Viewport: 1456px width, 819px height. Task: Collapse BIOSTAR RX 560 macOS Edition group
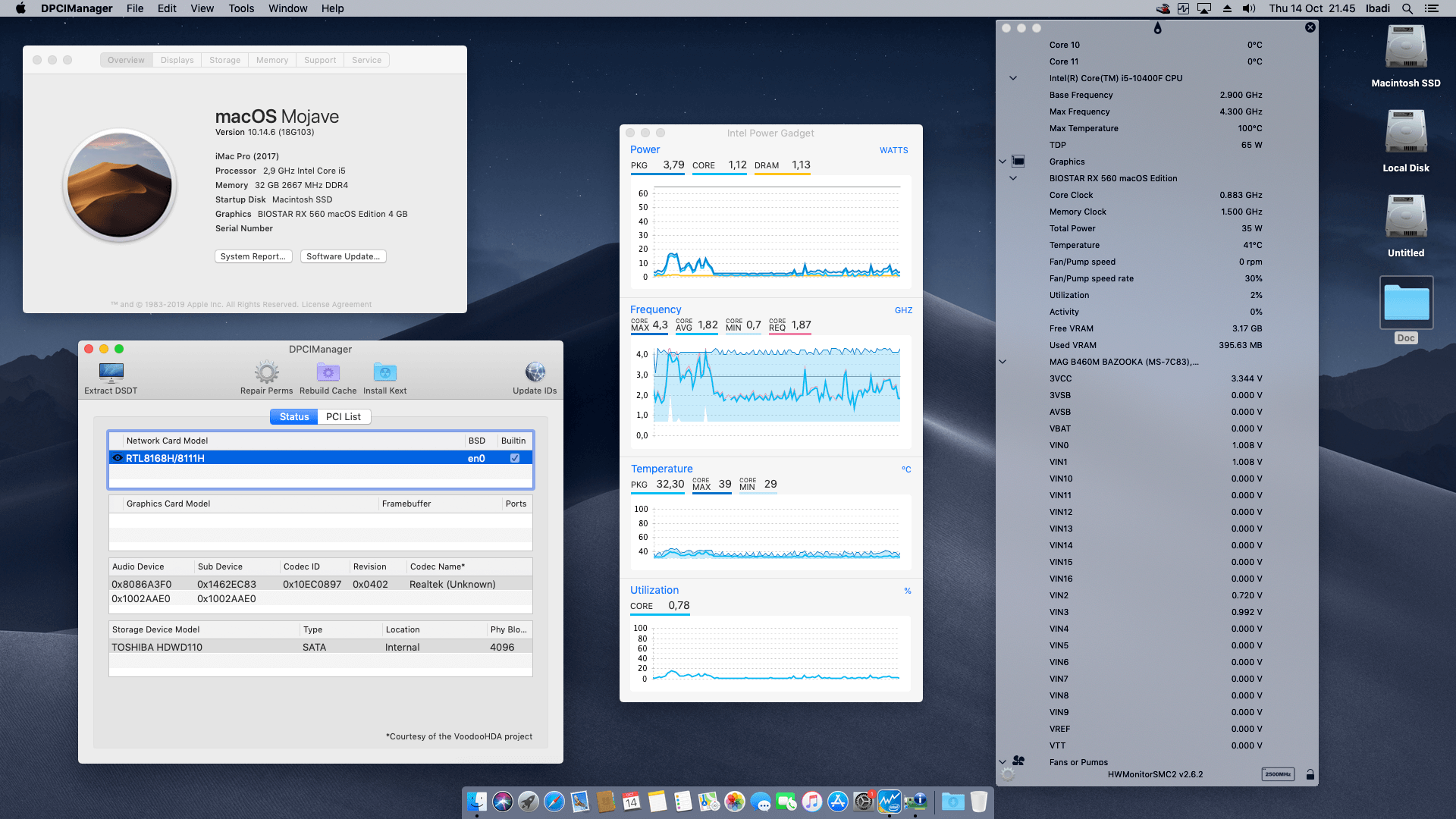coord(1013,178)
